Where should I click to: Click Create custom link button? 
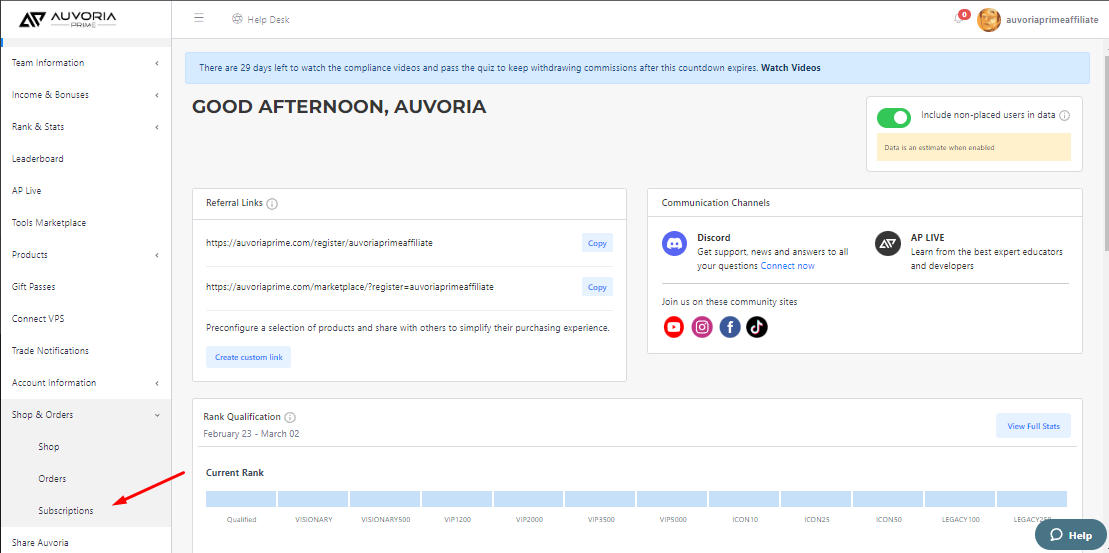click(x=248, y=357)
